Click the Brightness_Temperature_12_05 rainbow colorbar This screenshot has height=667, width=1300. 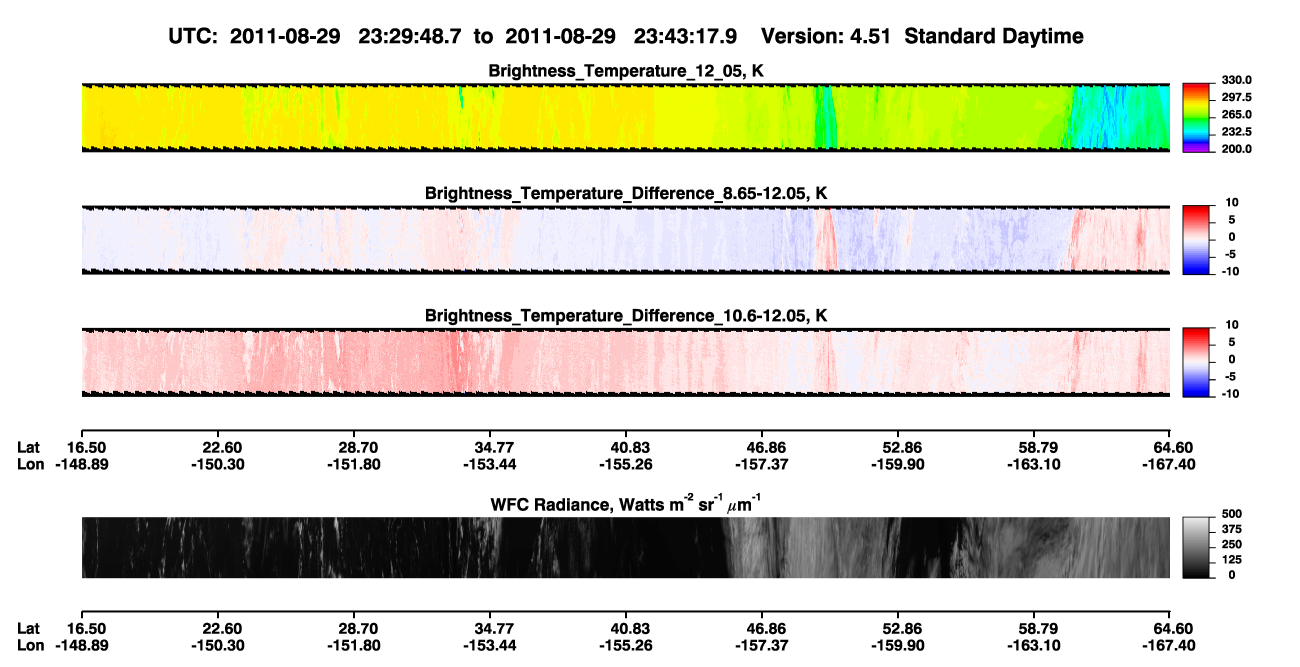click(1197, 117)
